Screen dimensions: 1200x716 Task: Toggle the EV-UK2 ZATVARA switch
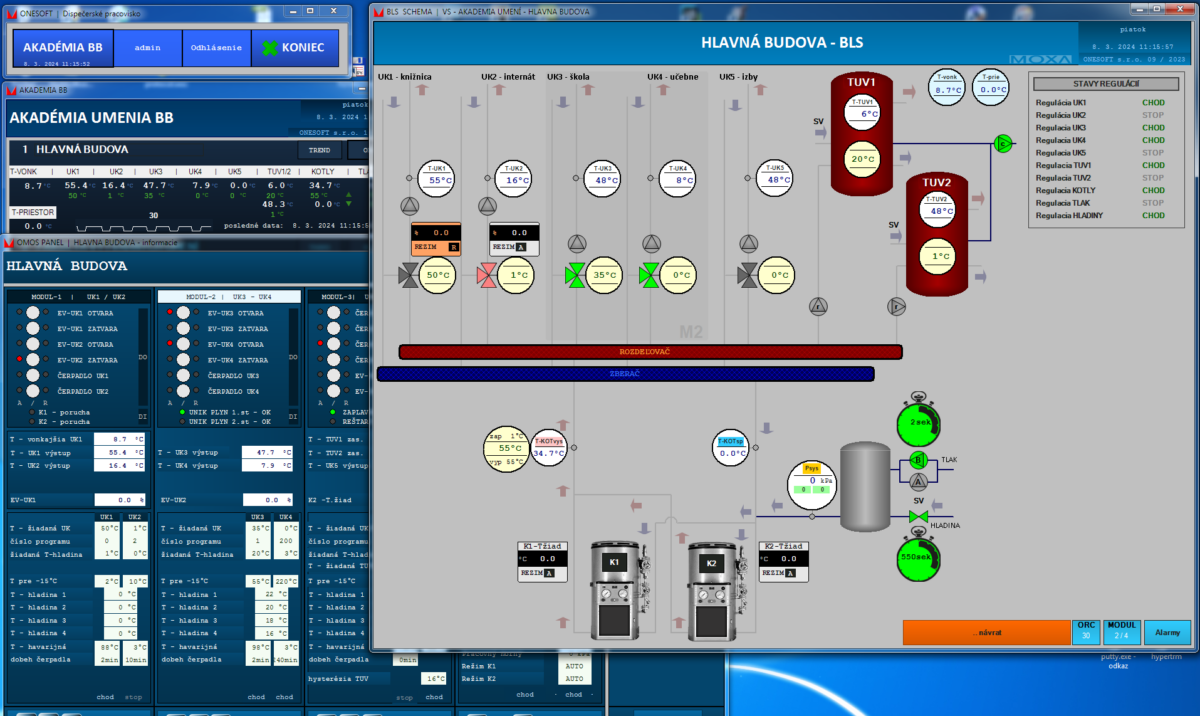coord(33,359)
